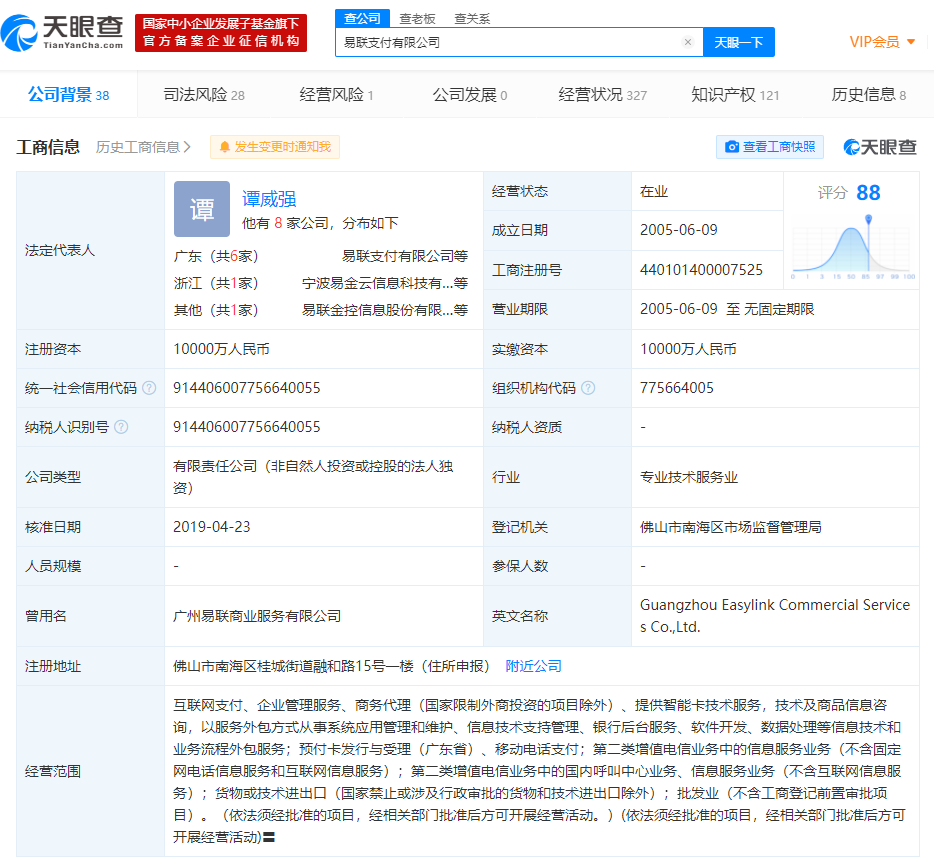Select the 查关系 search tab
The width and height of the screenshot is (934, 858).
[x=472, y=19]
